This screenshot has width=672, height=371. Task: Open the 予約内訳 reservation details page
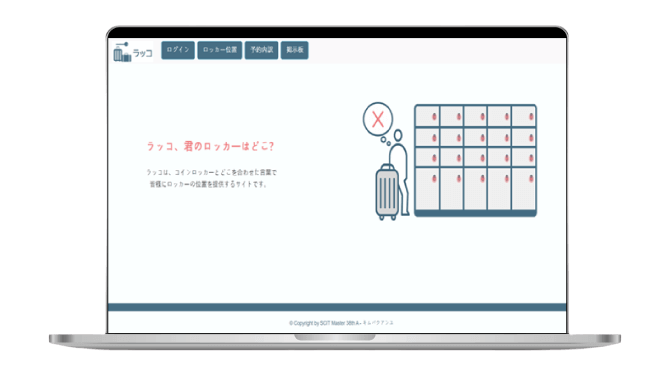click(x=261, y=50)
